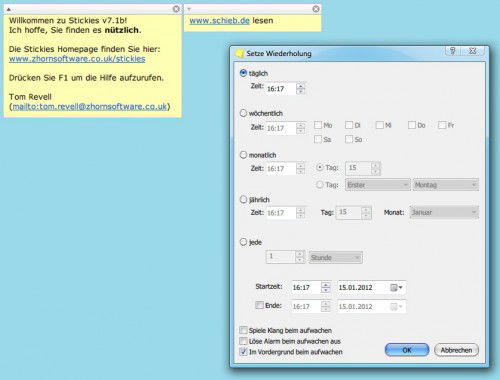Select the jede radio button

coord(243,242)
